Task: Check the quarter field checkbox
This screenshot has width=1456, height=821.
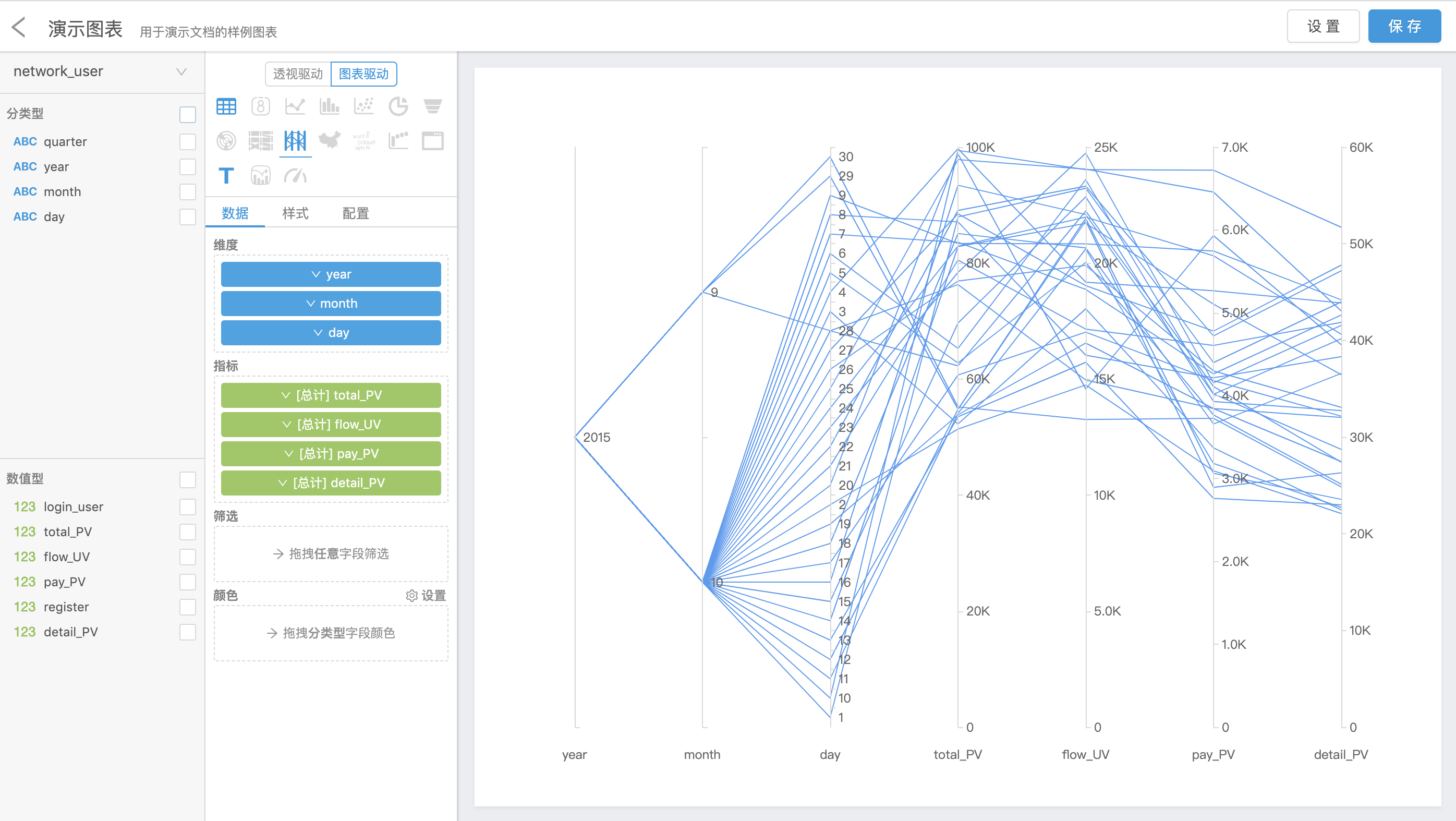Action: coord(188,142)
